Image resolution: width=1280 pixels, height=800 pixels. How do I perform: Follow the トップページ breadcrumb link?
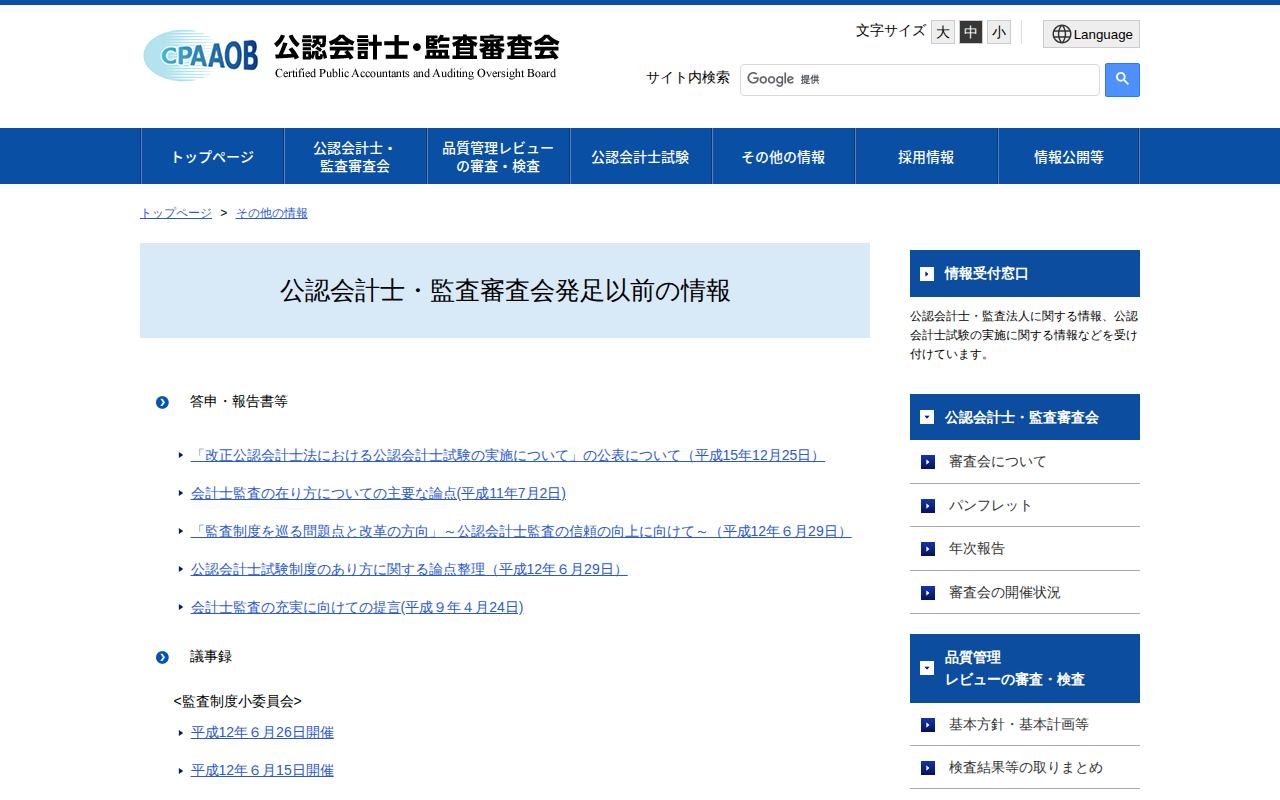pos(176,213)
